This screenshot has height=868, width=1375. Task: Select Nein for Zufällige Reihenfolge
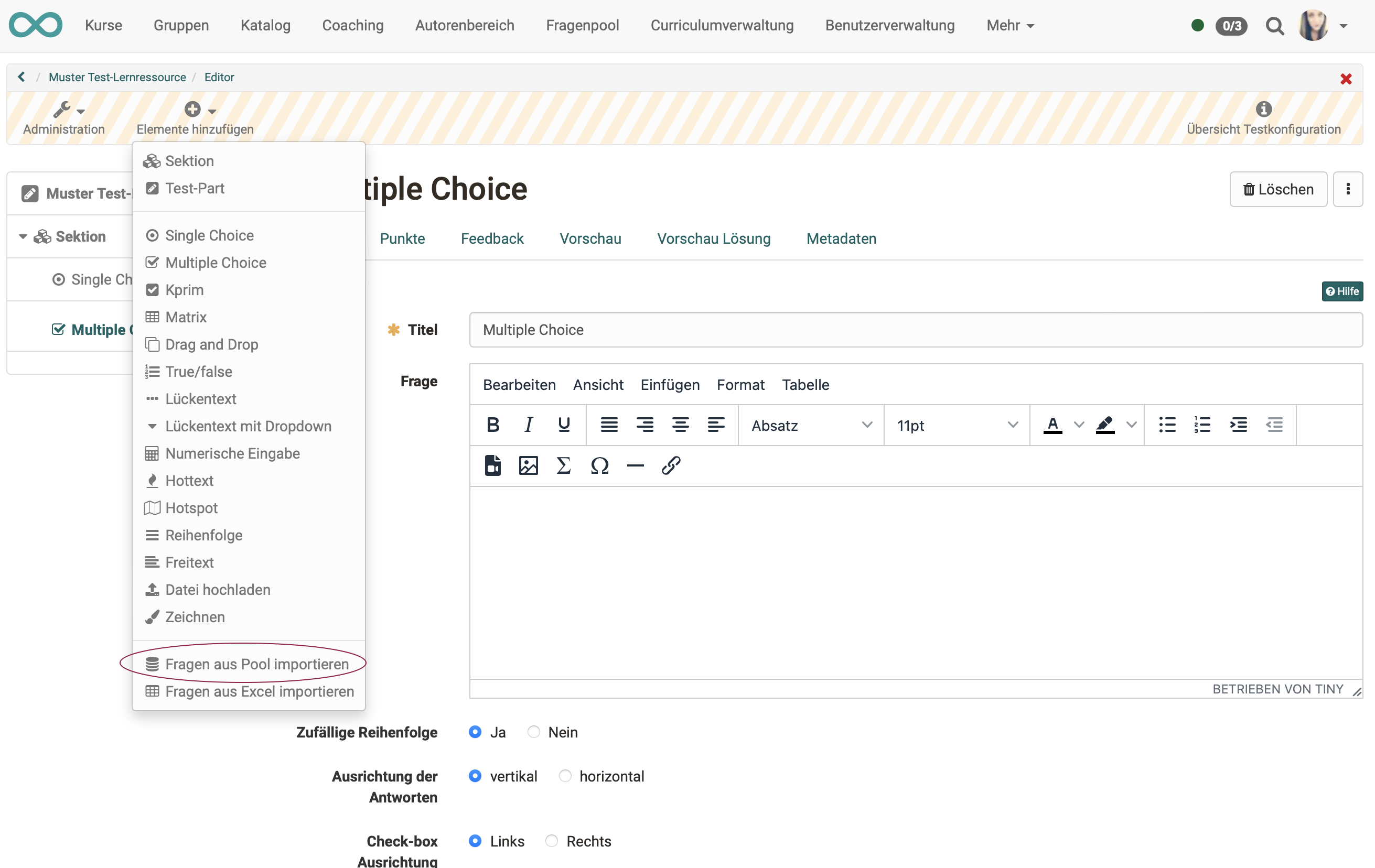tap(534, 732)
